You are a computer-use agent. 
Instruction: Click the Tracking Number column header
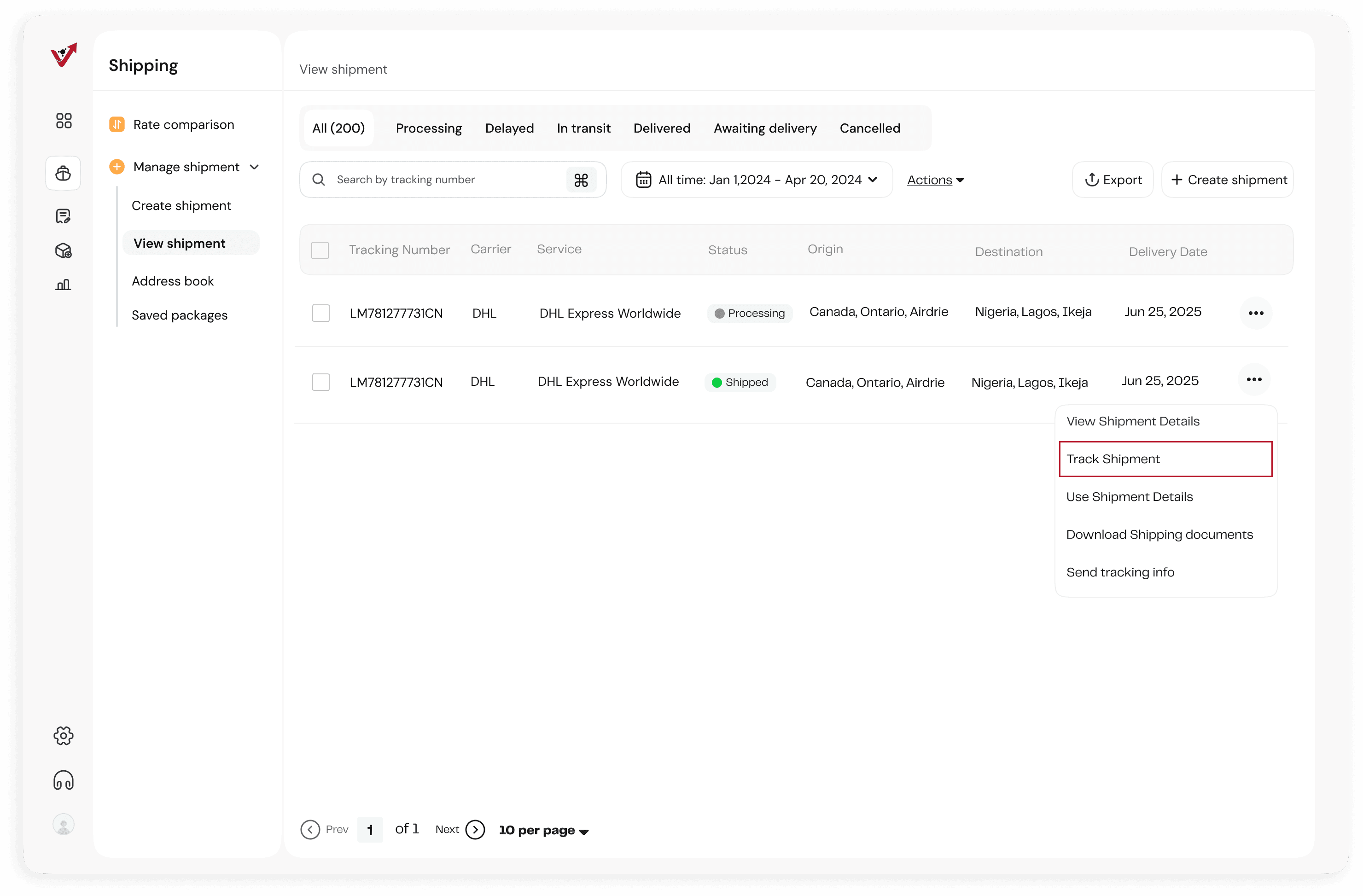pyautogui.click(x=400, y=250)
